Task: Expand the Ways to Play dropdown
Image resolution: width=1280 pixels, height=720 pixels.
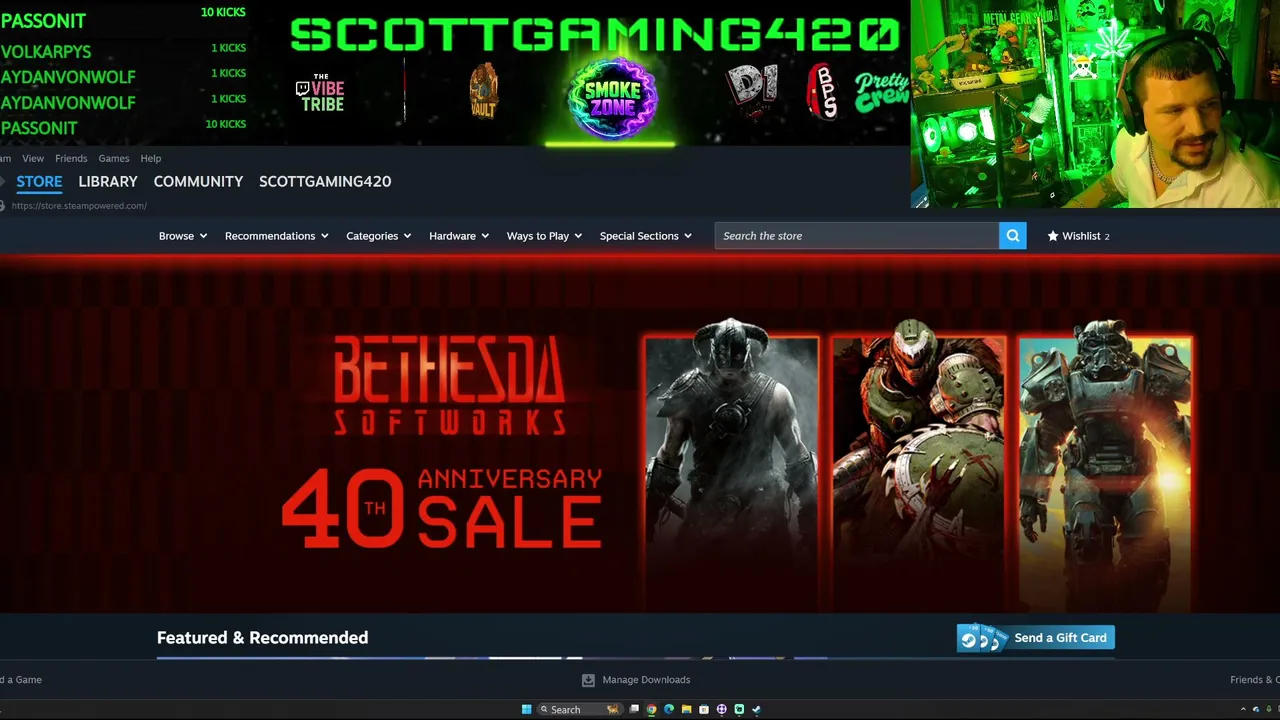Action: coord(545,236)
